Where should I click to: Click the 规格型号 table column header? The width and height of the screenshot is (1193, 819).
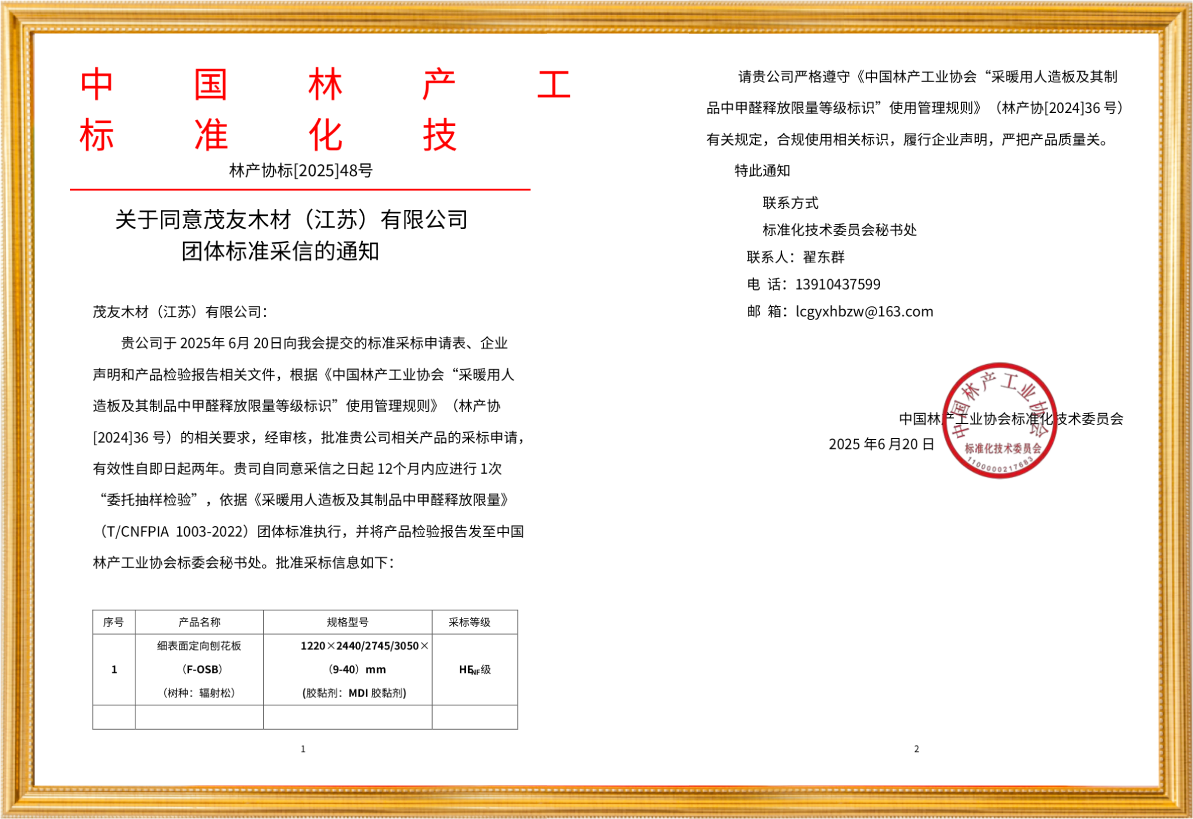point(347,622)
